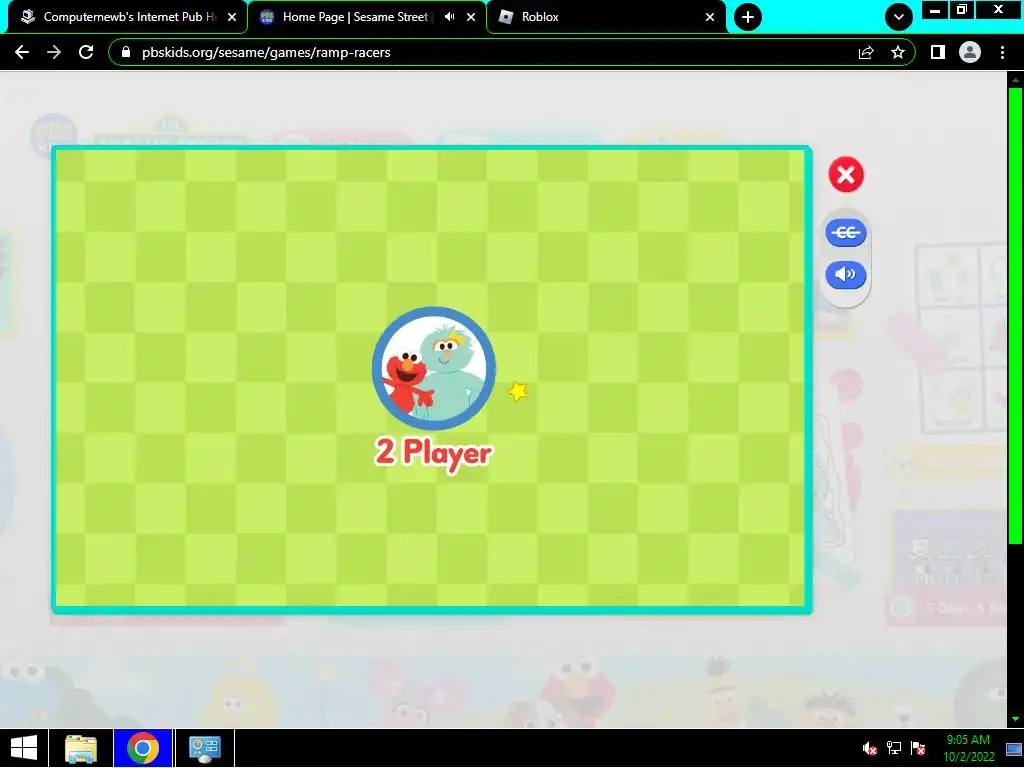This screenshot has width=1024, height=768.
Task: Bookmark this page with the star icon
Action: point(898,52)
